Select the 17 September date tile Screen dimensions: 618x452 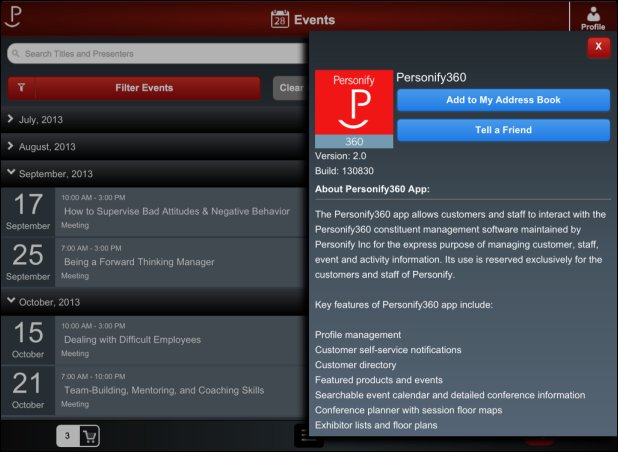point(28,212)
